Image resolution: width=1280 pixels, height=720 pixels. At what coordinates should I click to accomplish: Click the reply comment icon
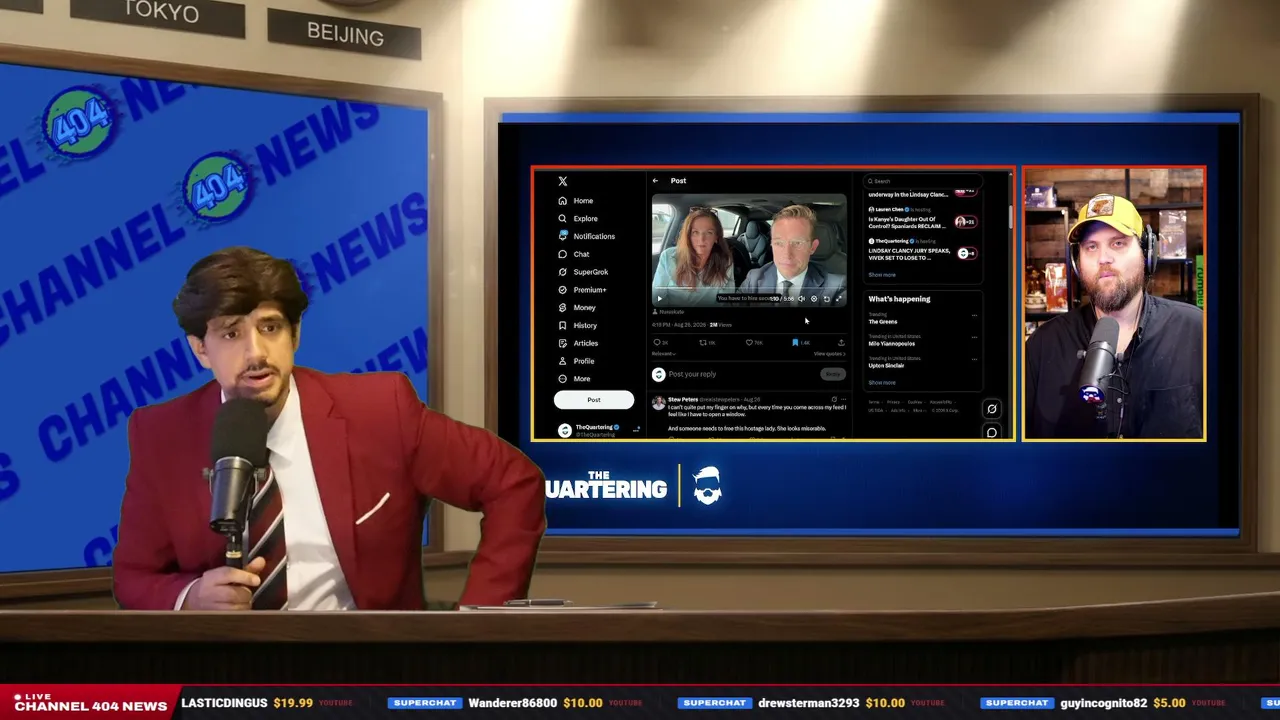[x=657, y=342]
